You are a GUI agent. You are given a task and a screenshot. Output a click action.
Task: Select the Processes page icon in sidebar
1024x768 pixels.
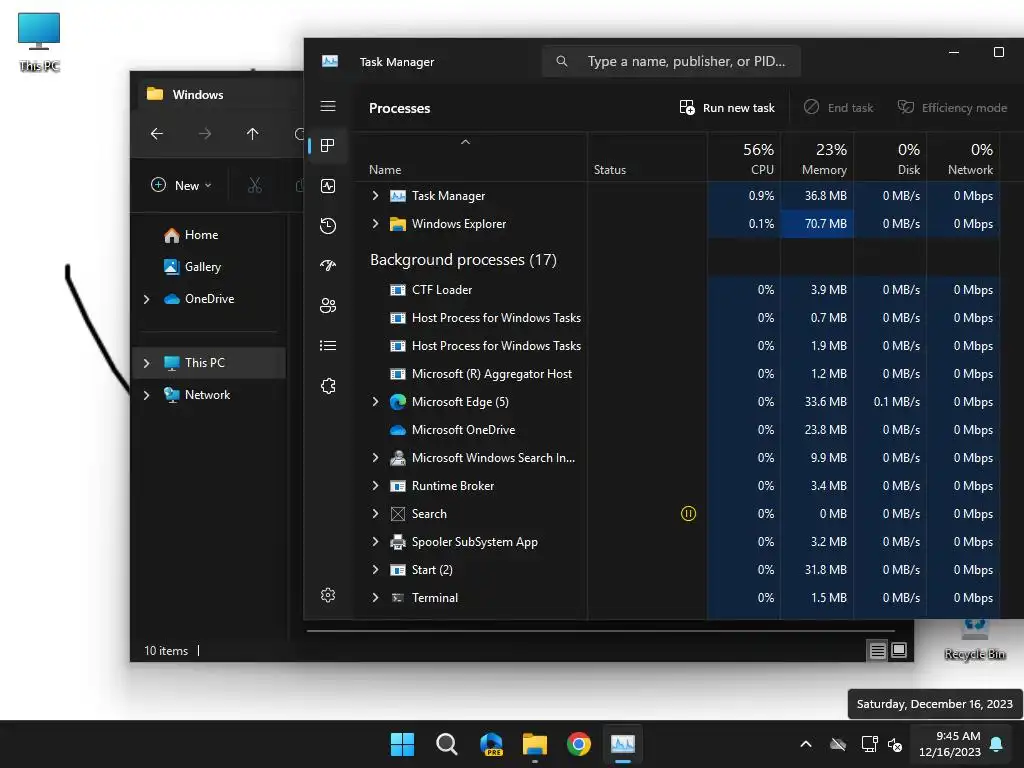[328, 145]
